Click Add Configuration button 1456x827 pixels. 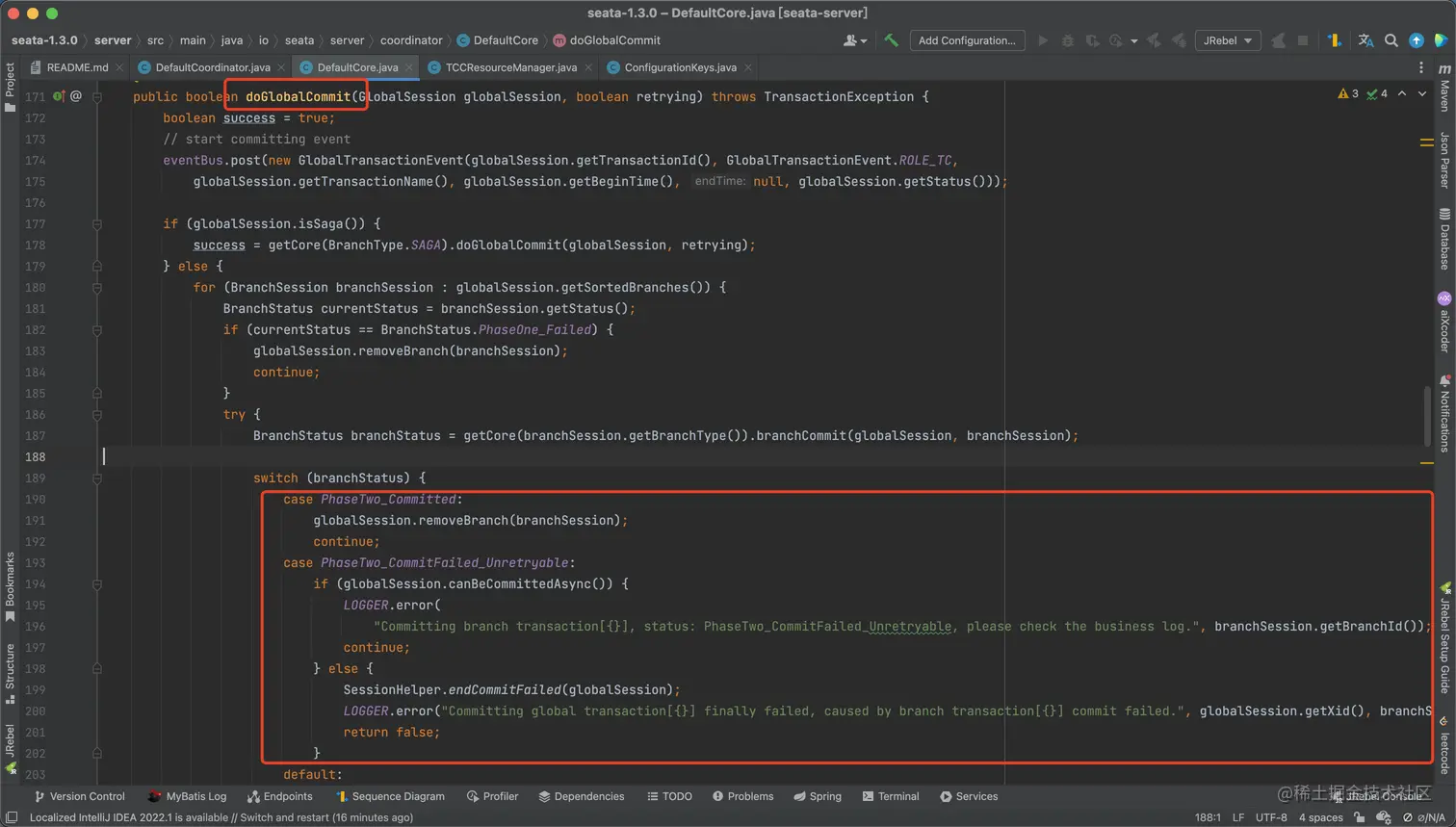967,40
